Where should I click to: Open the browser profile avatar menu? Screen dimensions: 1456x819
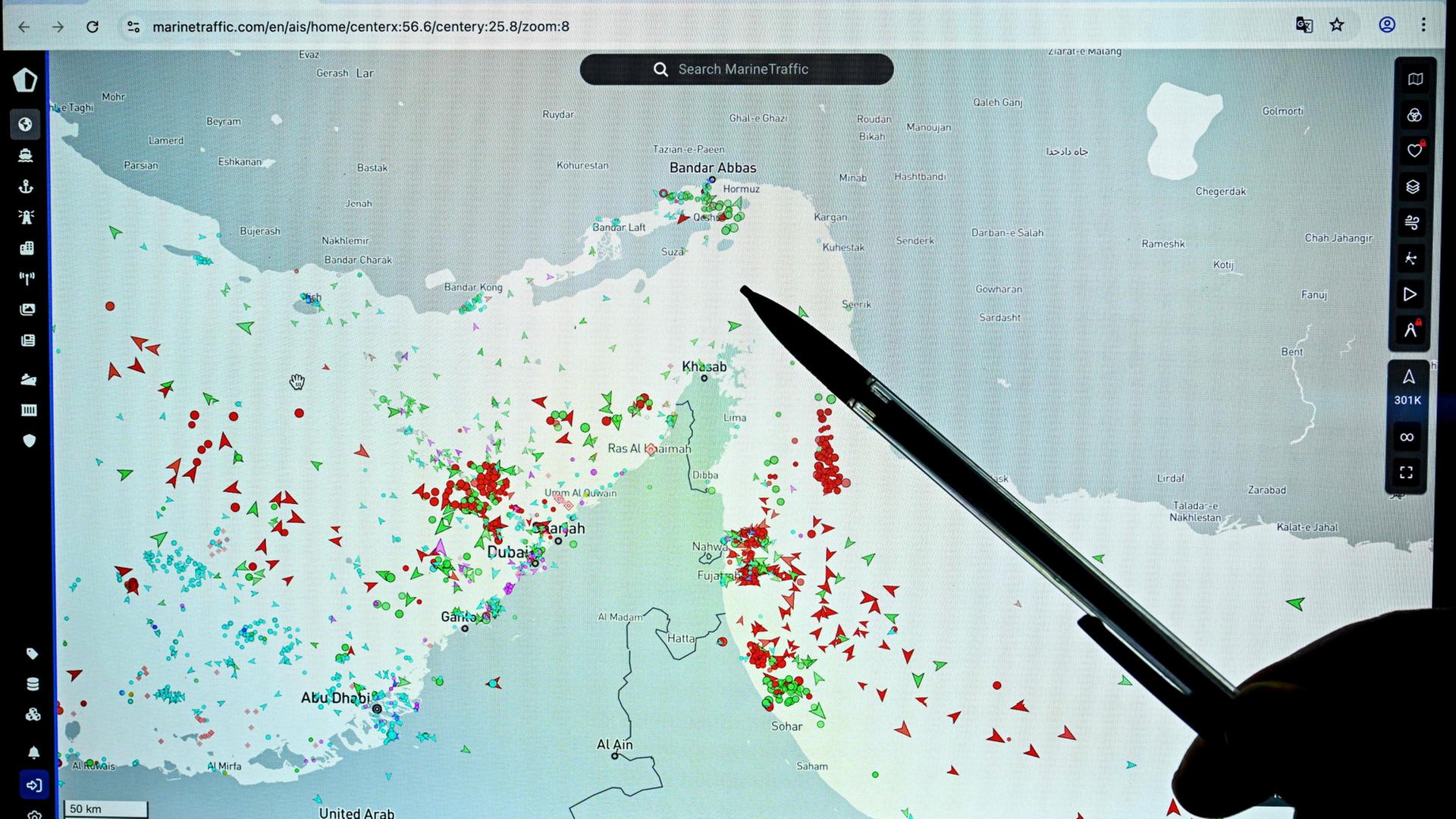pos(1387,25)
